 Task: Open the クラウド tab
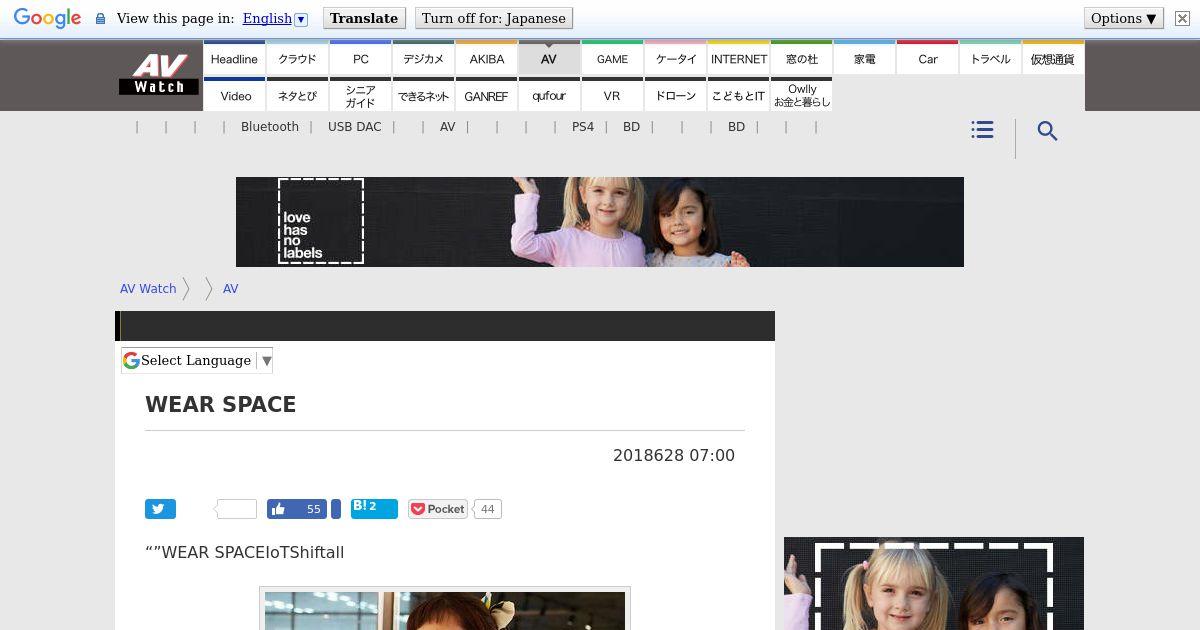(x=297, y=58)
